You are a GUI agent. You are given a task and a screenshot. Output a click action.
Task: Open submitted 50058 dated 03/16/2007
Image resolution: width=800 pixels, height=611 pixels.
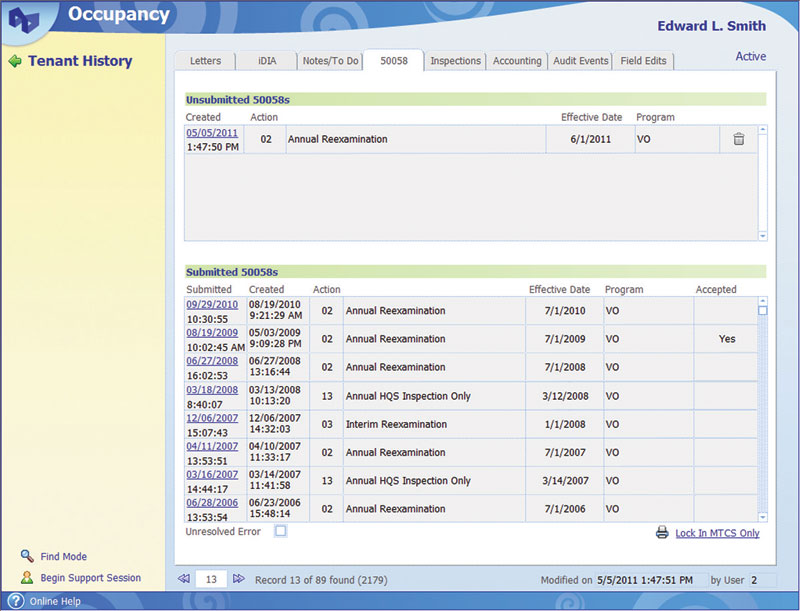coord(212,474)
